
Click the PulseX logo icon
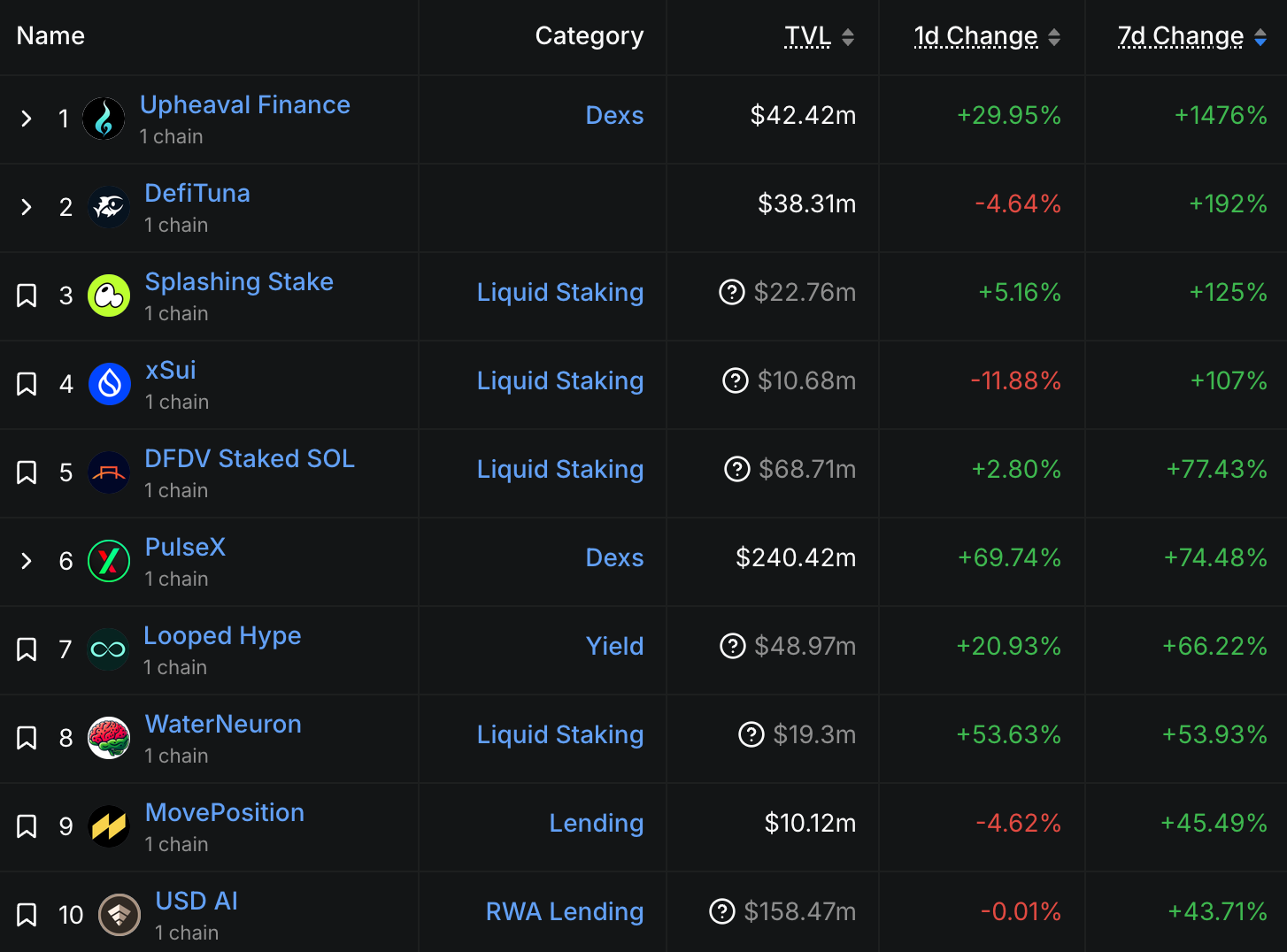pos(109,561)
